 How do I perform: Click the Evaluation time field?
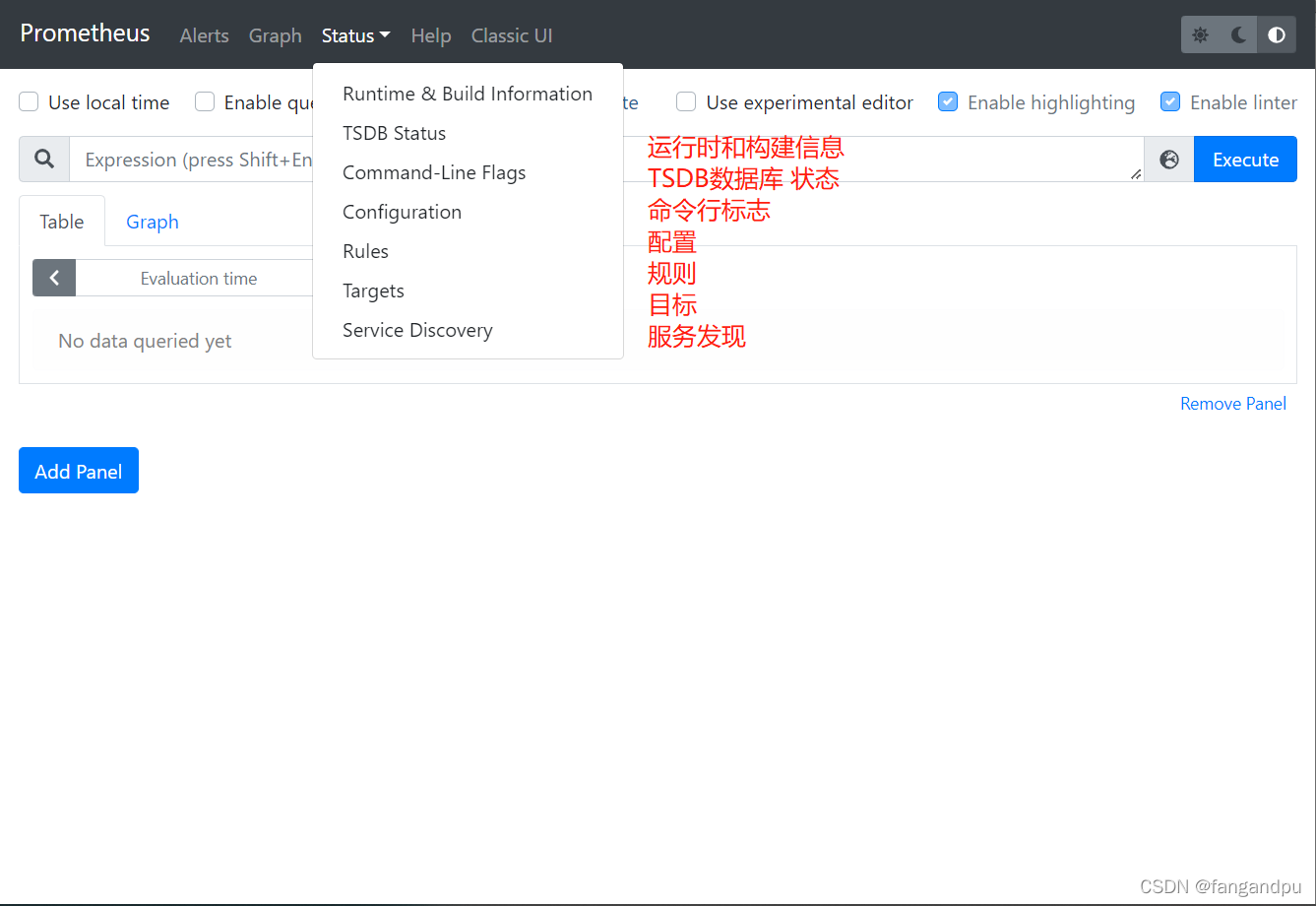[x=198, y=278]
